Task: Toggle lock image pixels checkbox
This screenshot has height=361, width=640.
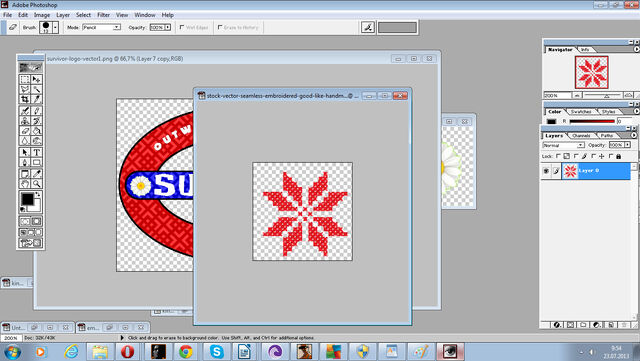Action: point(576,156)
